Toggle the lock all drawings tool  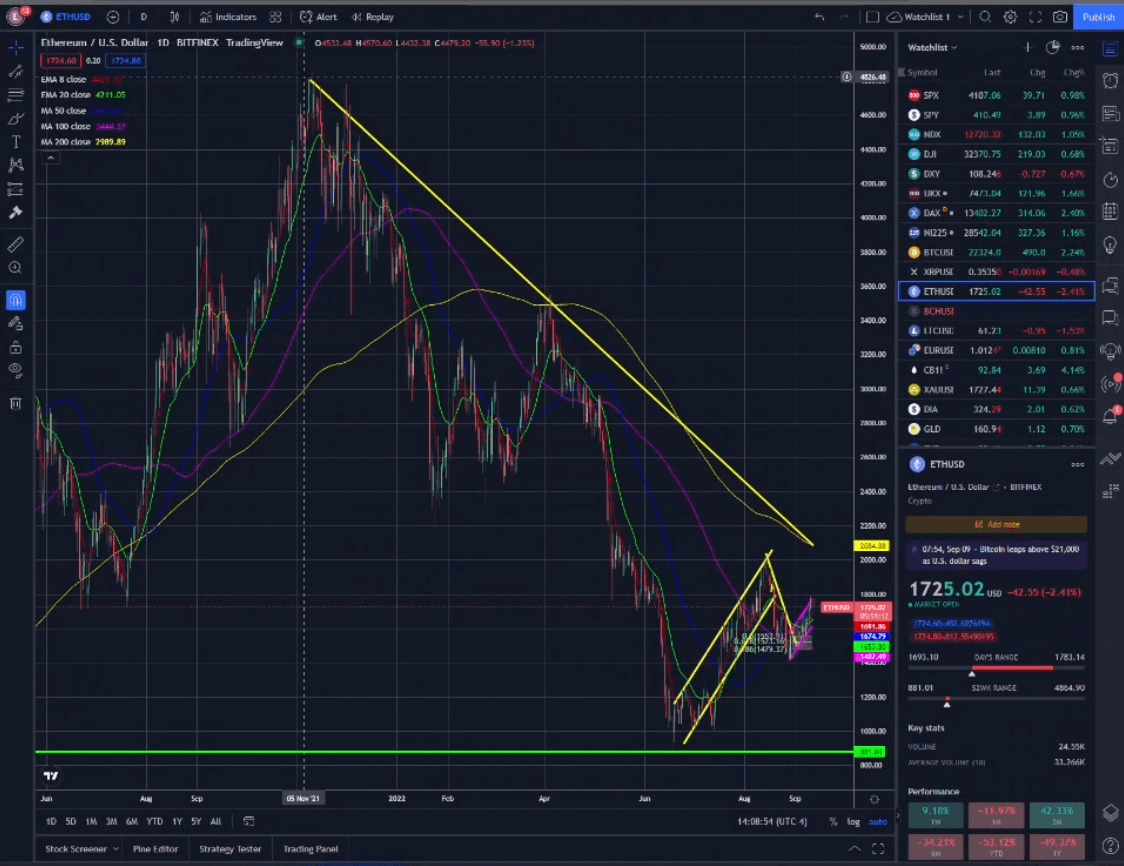16,348
